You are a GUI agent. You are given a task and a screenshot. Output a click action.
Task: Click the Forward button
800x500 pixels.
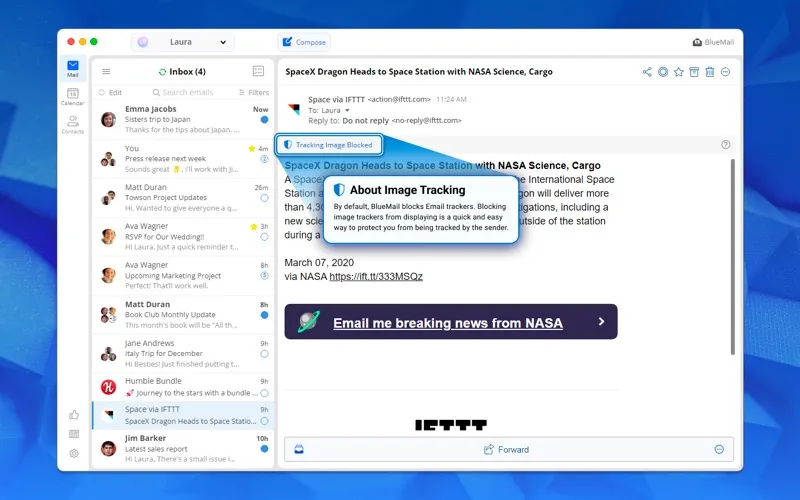pos(507,449)
